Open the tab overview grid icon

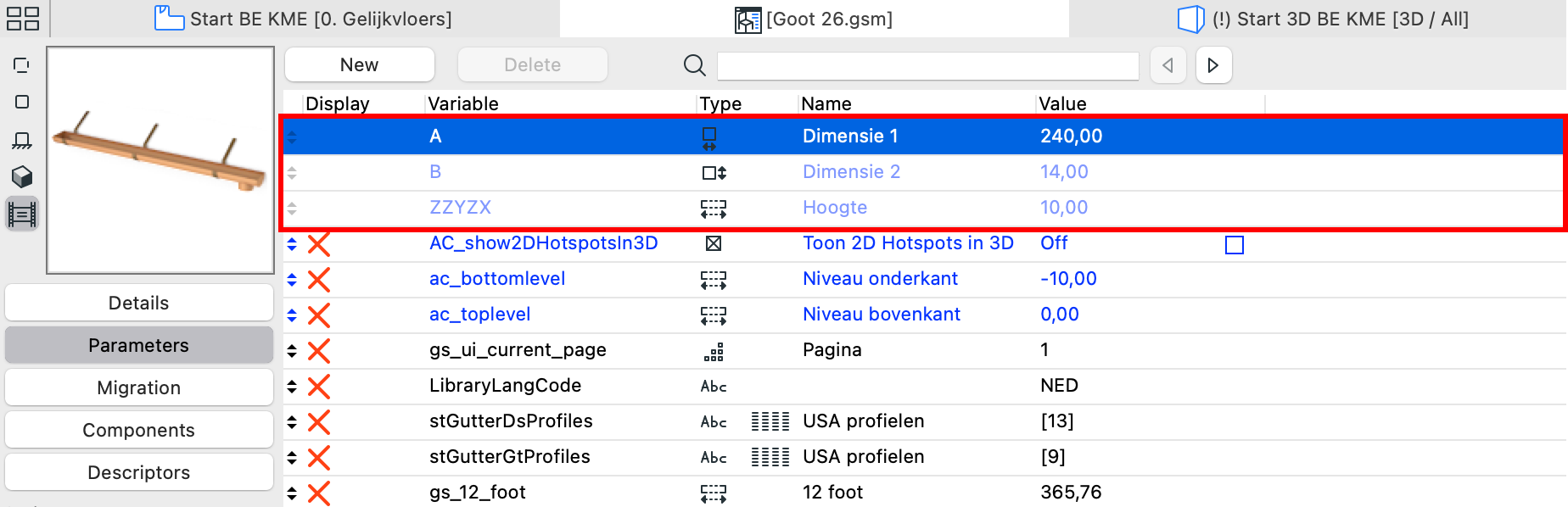tap(23, 19)
